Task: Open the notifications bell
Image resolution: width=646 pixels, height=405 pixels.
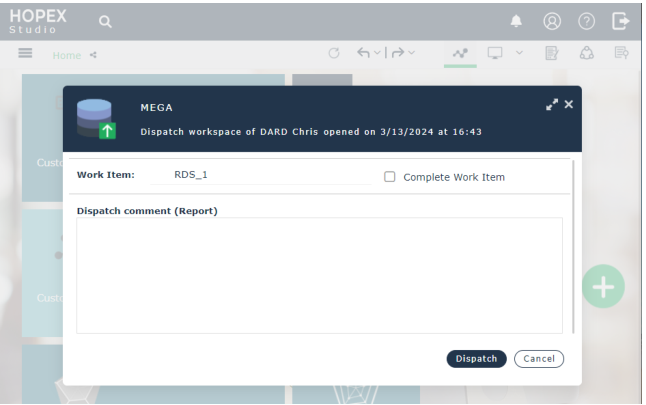Action: click(x=516, y=21)
